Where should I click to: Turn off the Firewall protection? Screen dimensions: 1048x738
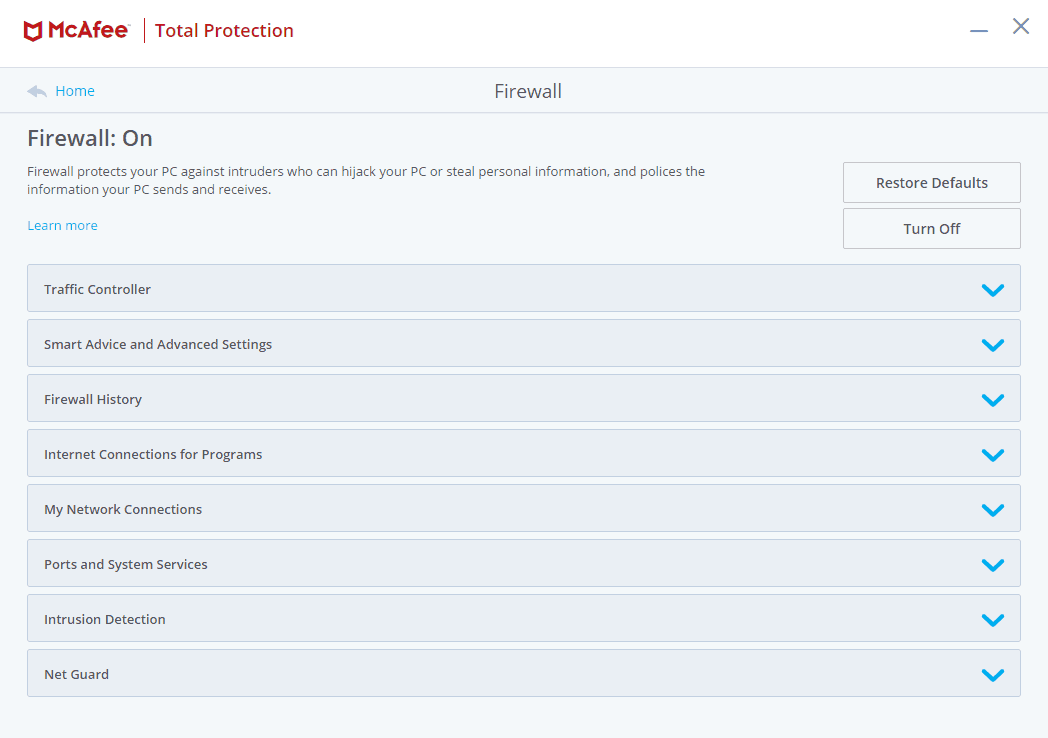pyautogui.click(x=931, y=228)
